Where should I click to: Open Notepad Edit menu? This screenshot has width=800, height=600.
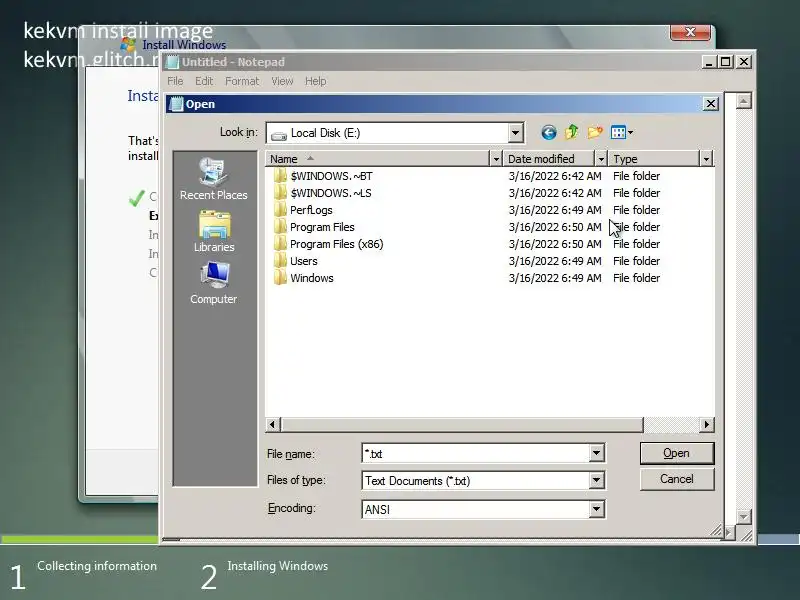[204, 81]
